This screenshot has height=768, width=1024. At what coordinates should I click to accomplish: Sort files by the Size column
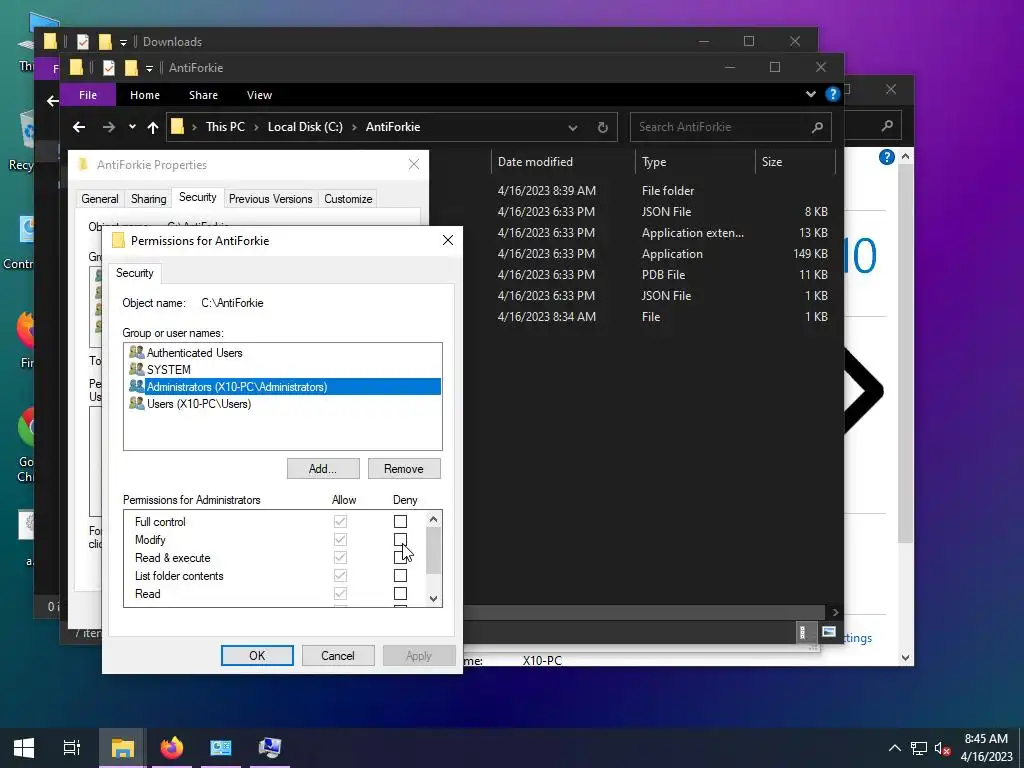pos(772,162)
